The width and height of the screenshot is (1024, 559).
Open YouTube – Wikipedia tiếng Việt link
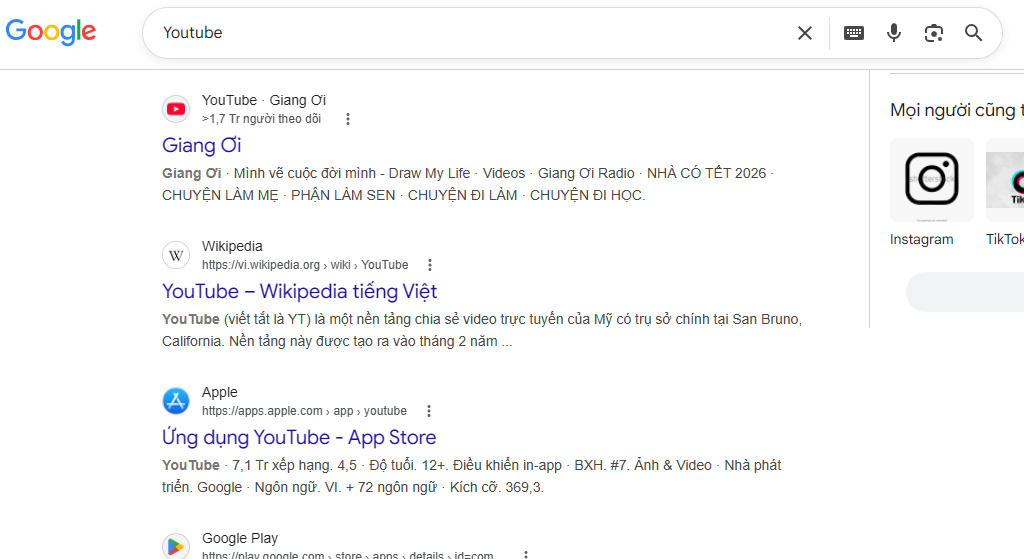point(300,291)
